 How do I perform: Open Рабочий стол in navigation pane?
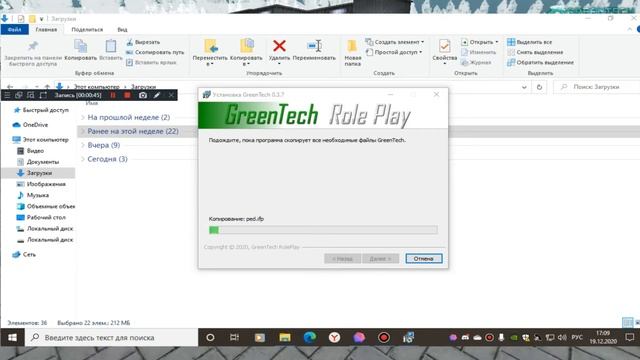[41, 218]
